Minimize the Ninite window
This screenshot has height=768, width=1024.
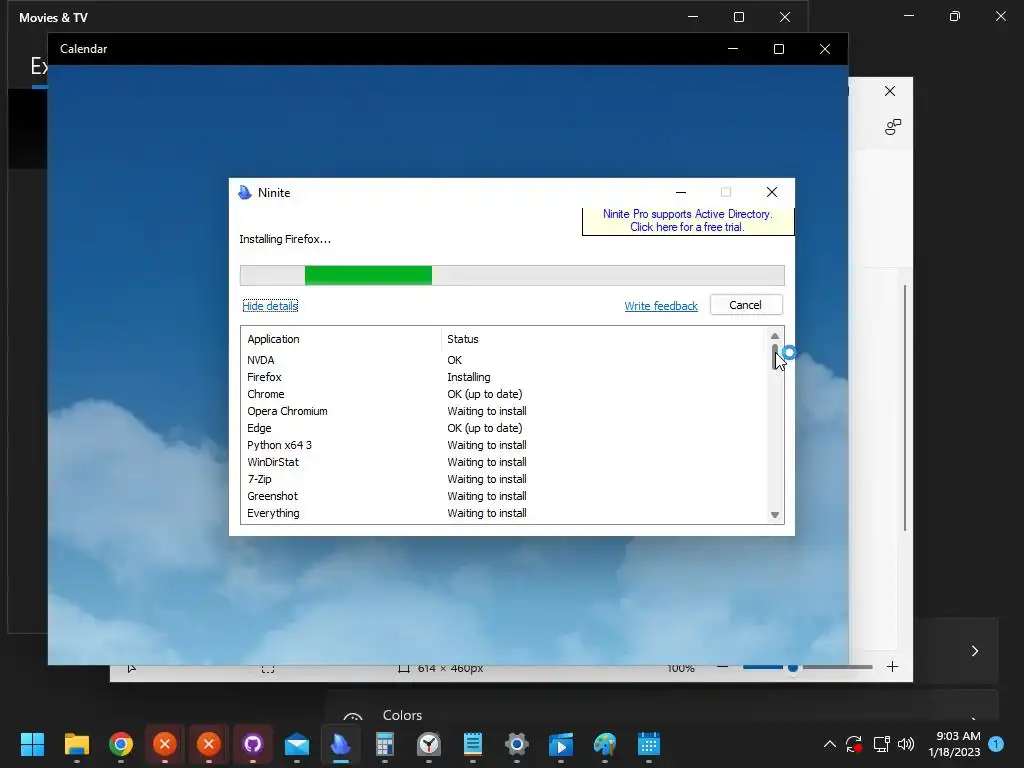pos(680,192)
